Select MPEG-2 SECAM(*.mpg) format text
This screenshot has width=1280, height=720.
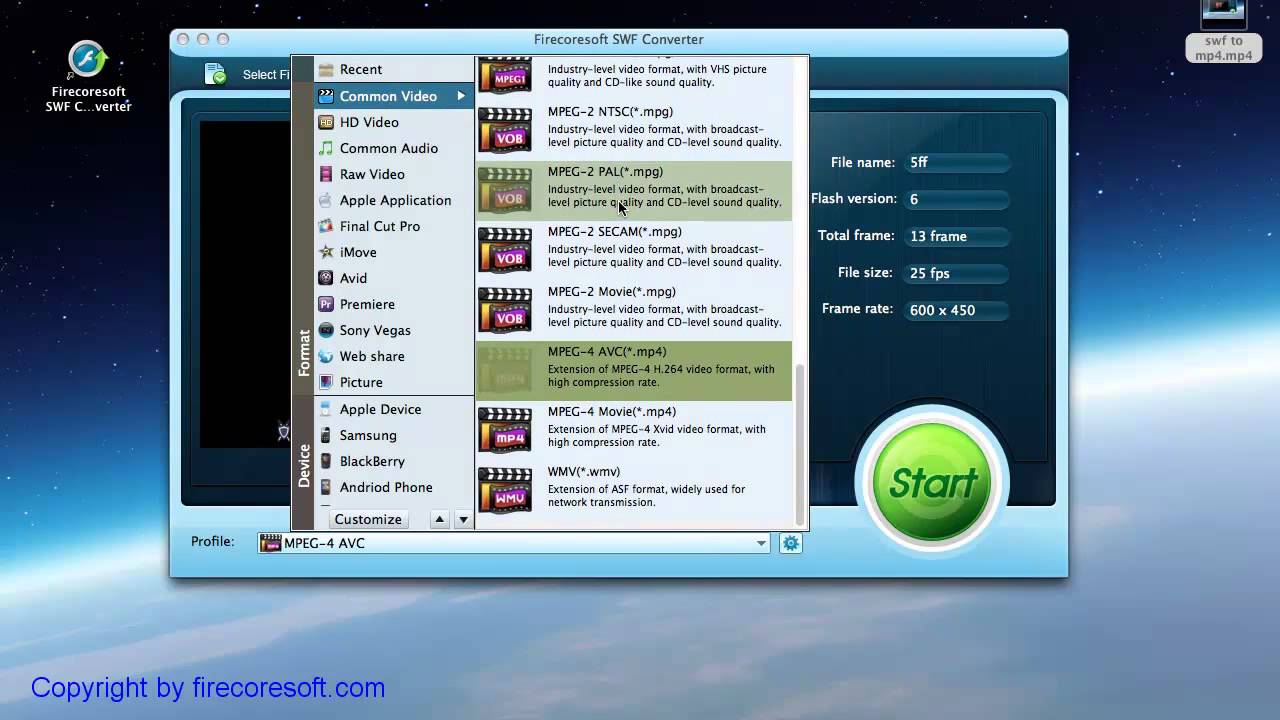615,232
